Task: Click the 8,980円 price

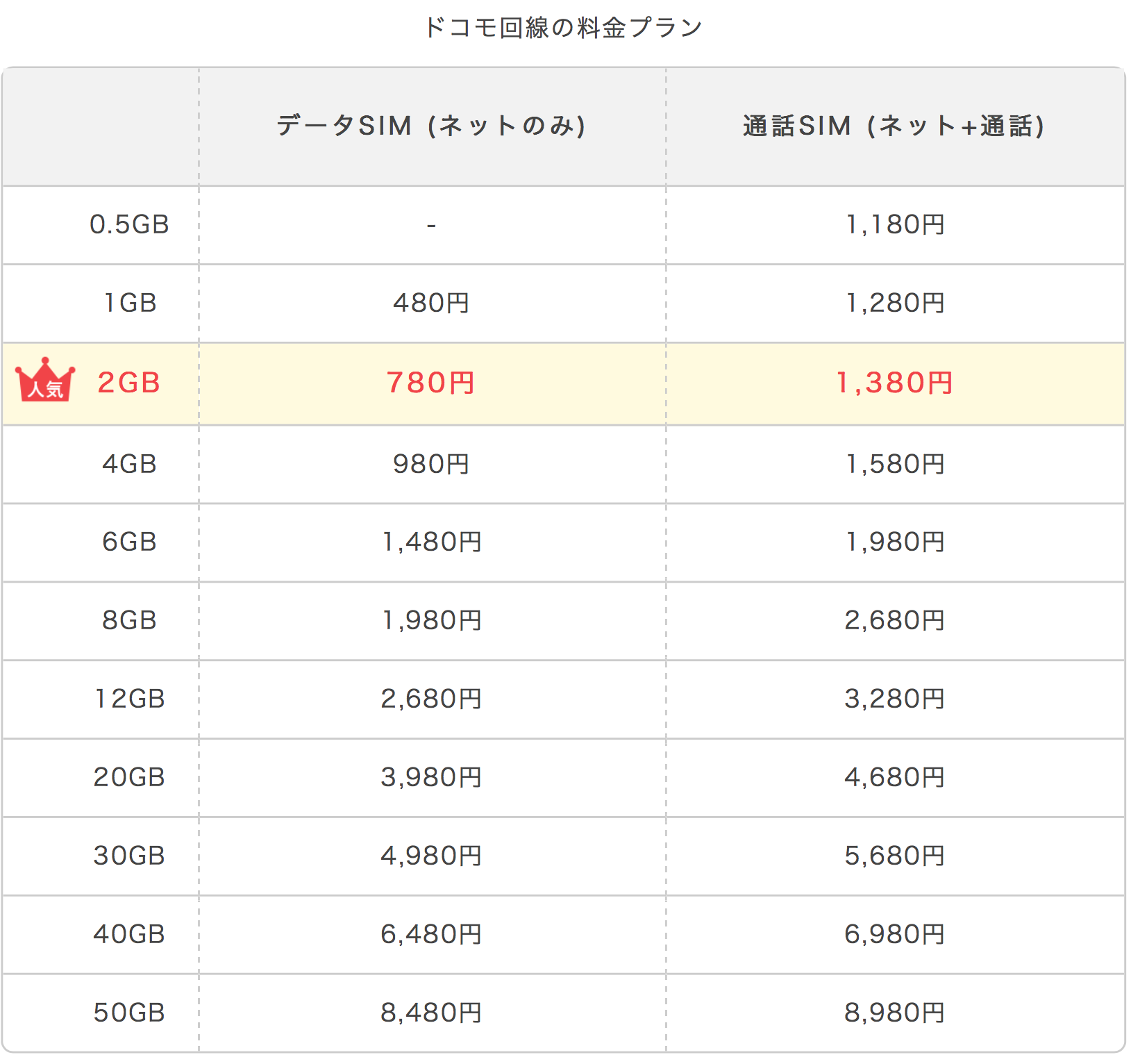Action: pyautogui.click(x=895, y=1013)
